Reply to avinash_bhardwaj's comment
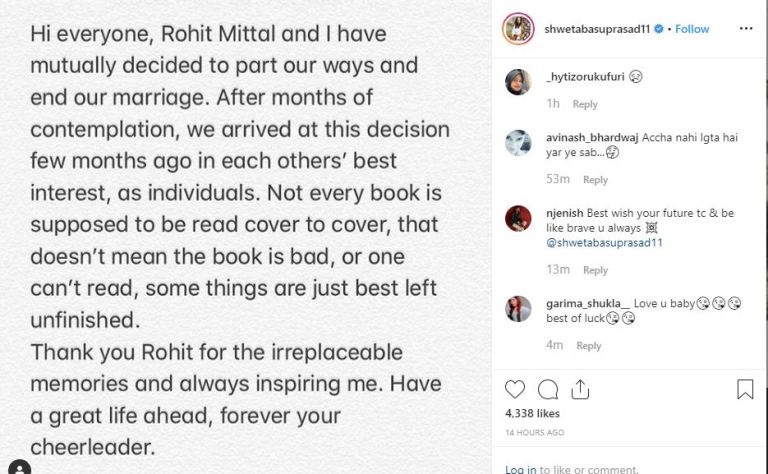This screenshot has height=474, width=768. pyautogui.click(x=595, y=180)
